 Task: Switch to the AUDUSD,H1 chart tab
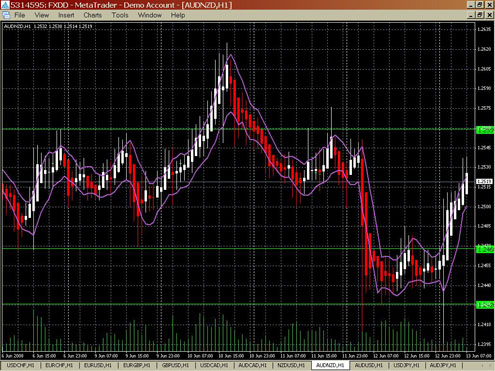369,365
